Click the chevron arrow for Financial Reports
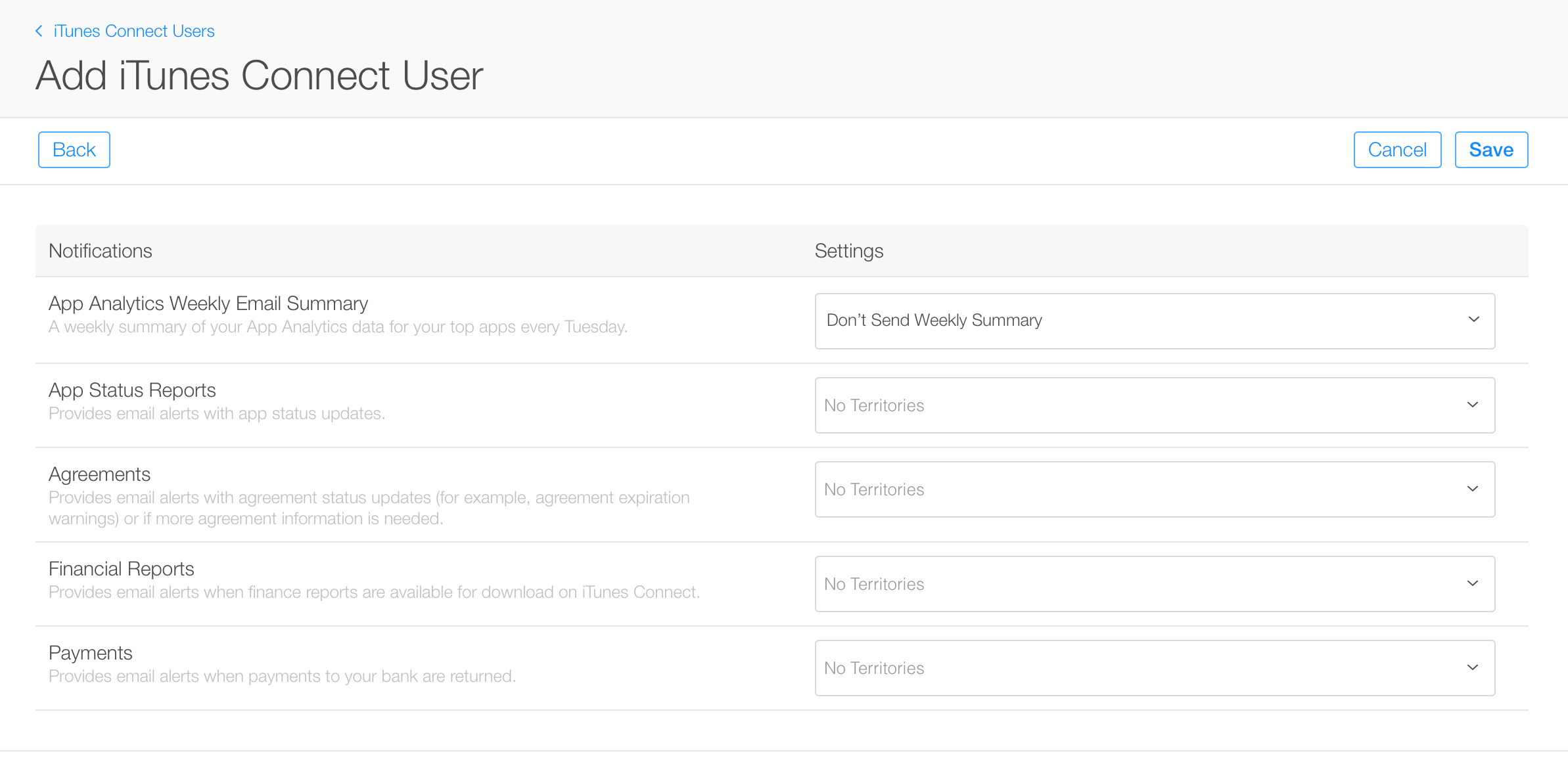The height and width of the screenshot is (762, 1568). coord(1473,583)
